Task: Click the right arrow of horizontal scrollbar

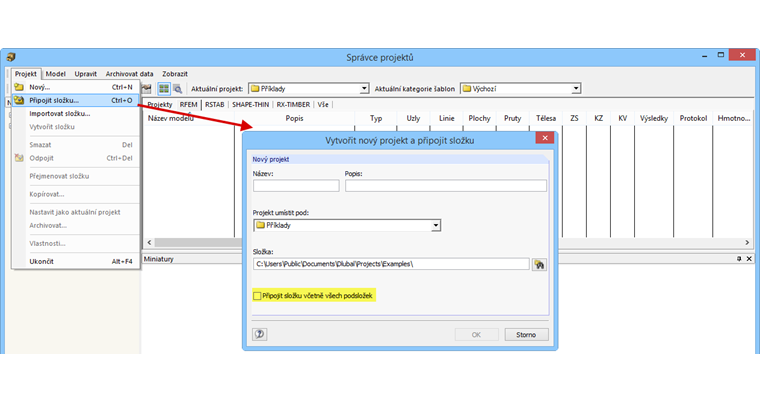Action: (x=747, y=242)
